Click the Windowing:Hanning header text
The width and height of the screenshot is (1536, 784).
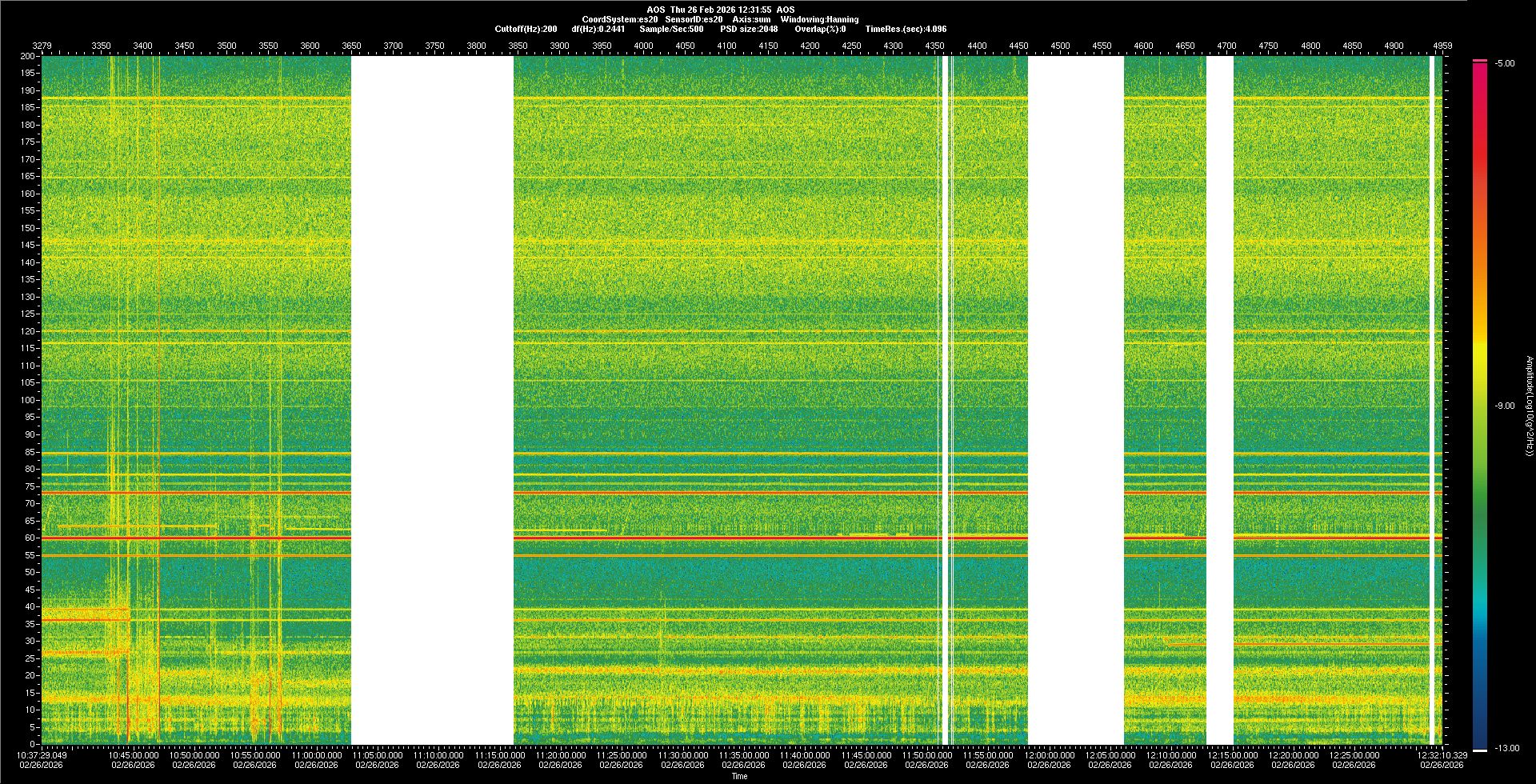tap(819, 19)
